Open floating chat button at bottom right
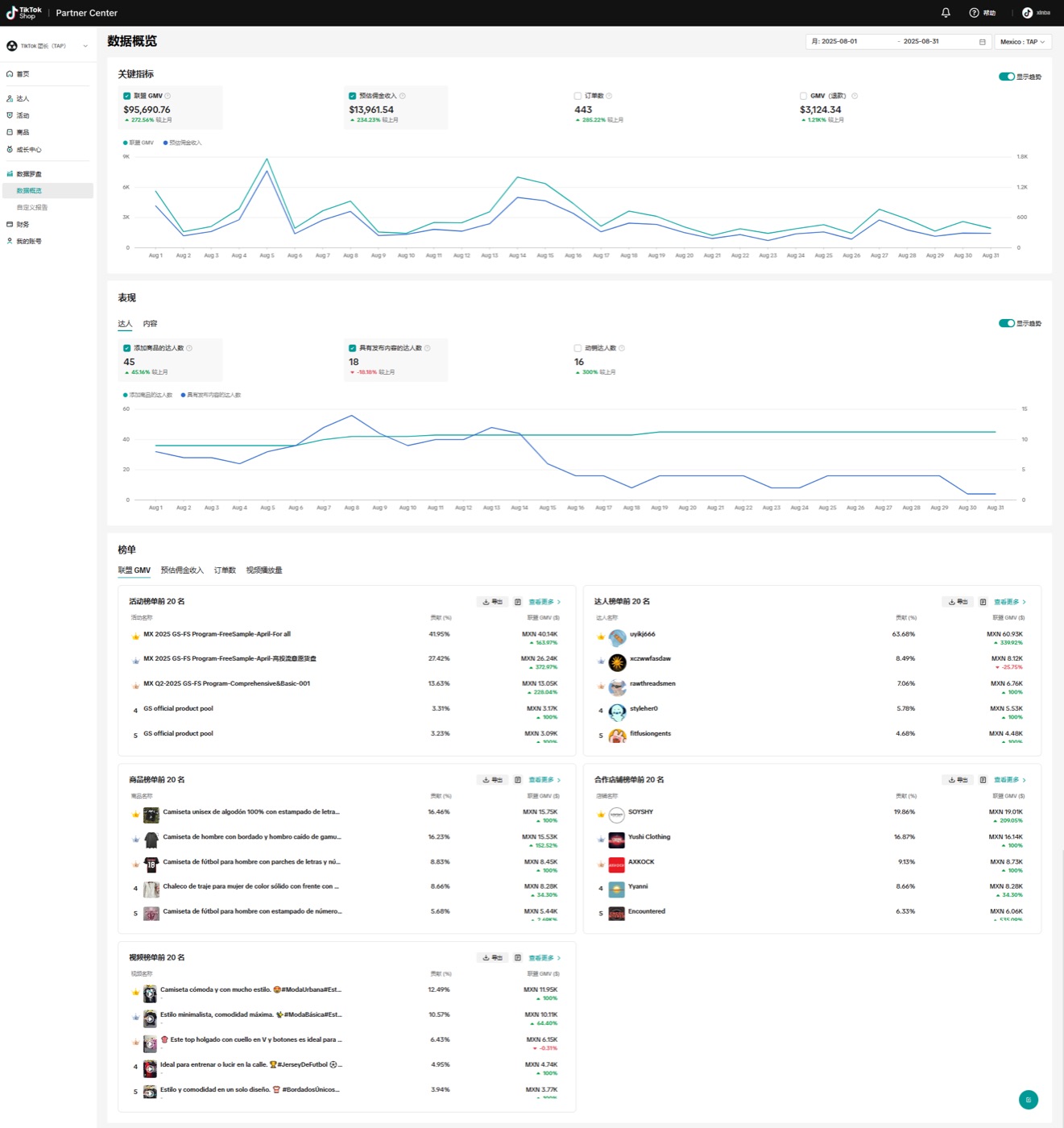 point(1029,1100)
